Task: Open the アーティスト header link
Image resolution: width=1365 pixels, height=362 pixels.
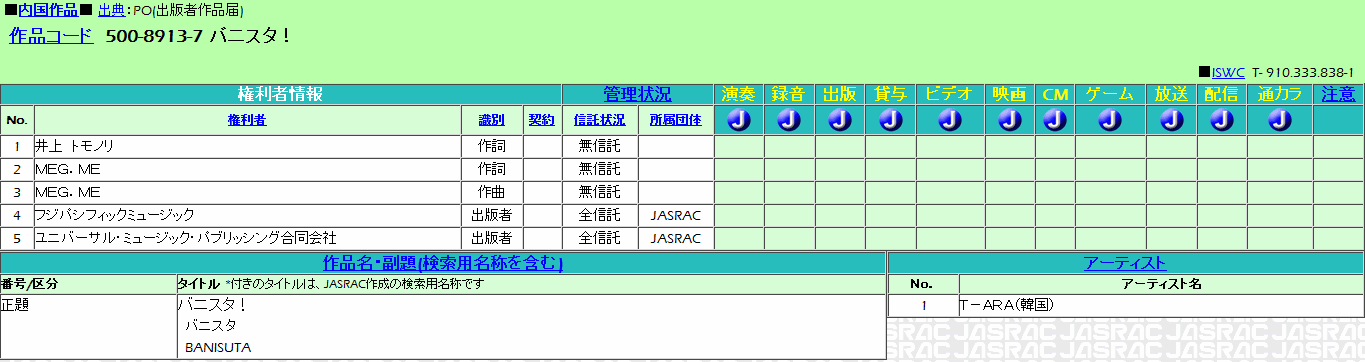Action: [1125, 263]
